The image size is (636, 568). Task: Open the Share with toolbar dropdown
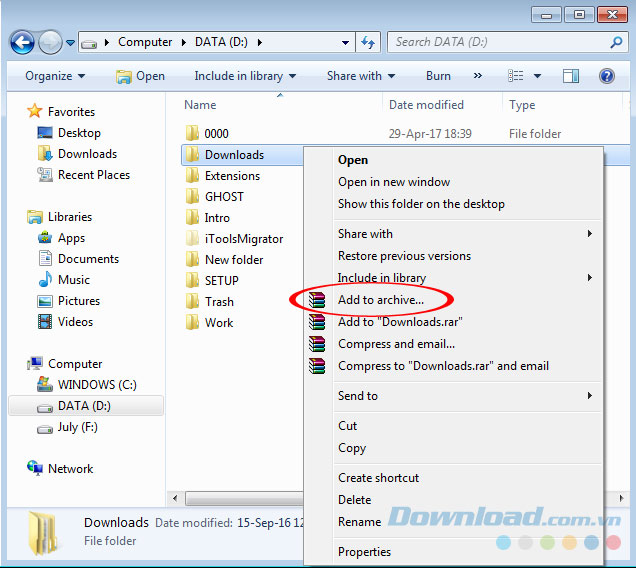(361, 76)
